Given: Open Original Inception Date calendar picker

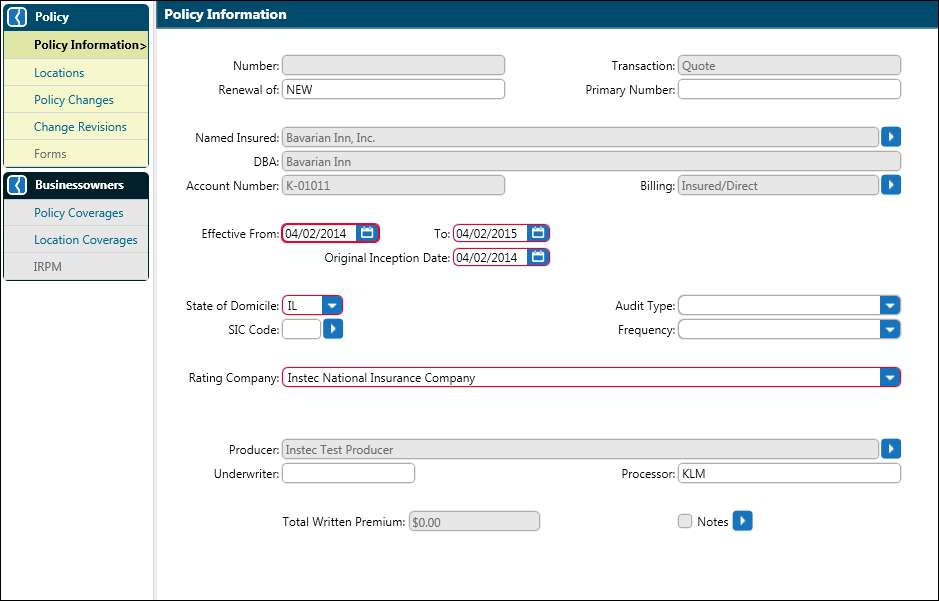Looking at the screenshot, I should (538, 257).
